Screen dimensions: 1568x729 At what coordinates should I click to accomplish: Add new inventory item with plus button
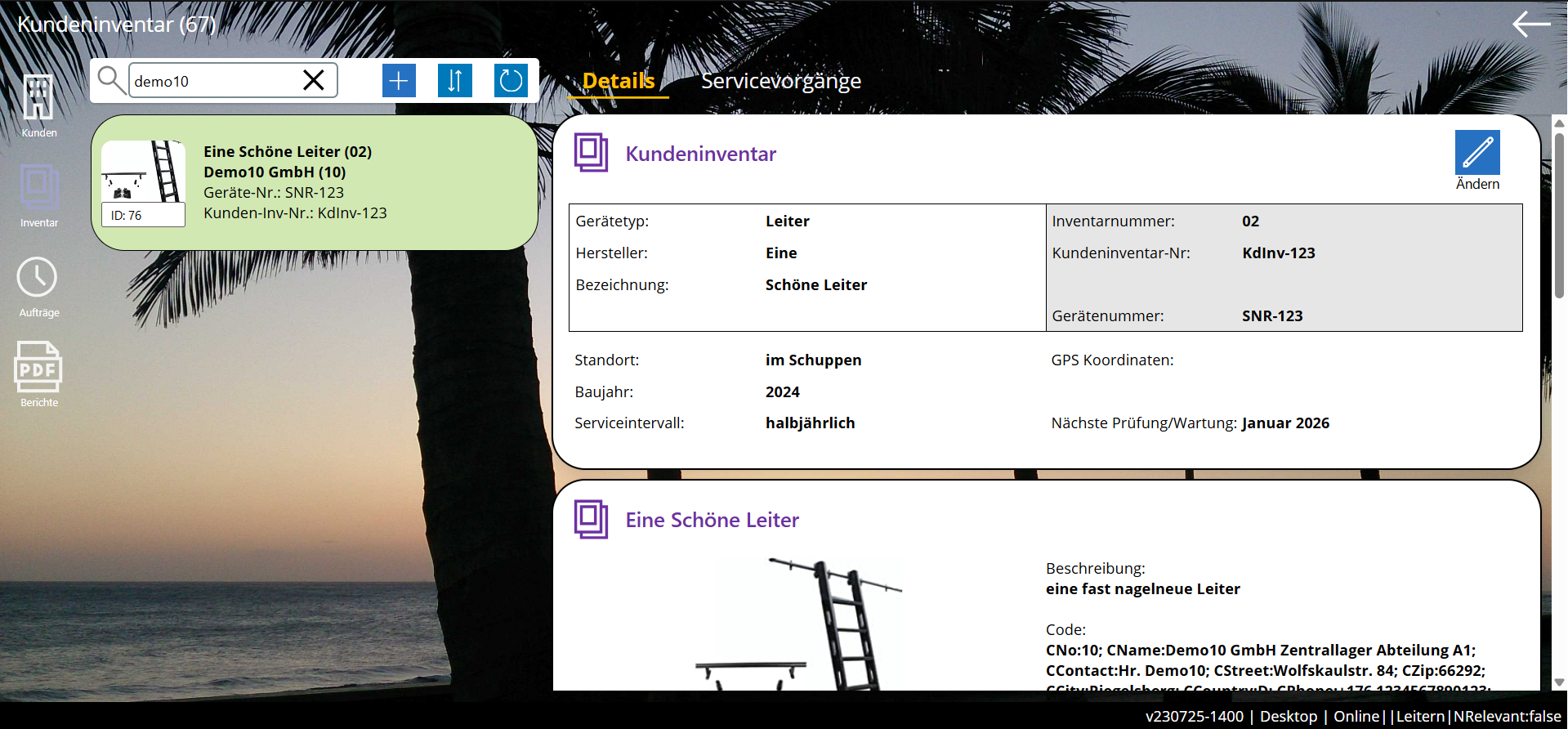(x=399, y=80)
